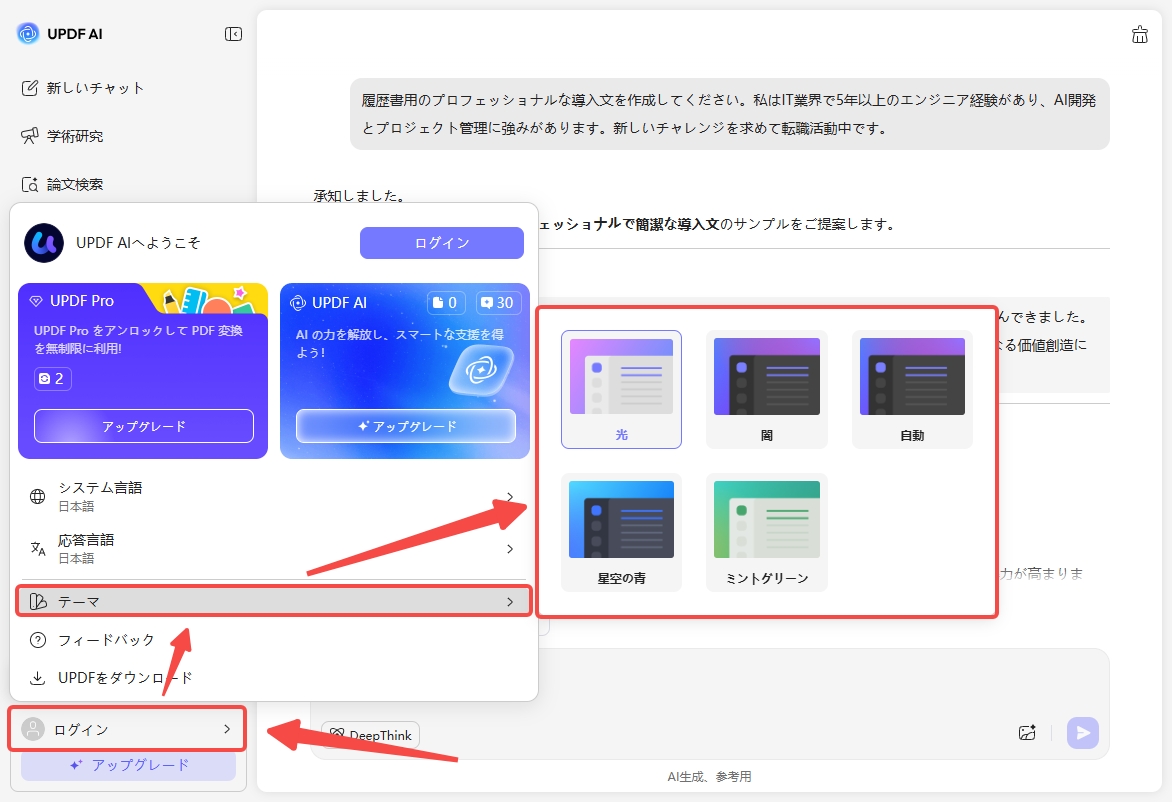The height and width of the screenshot is (802, 1172).
Task: Click the アップグレード button in the sidebar
Action: [x=129, y=765]
